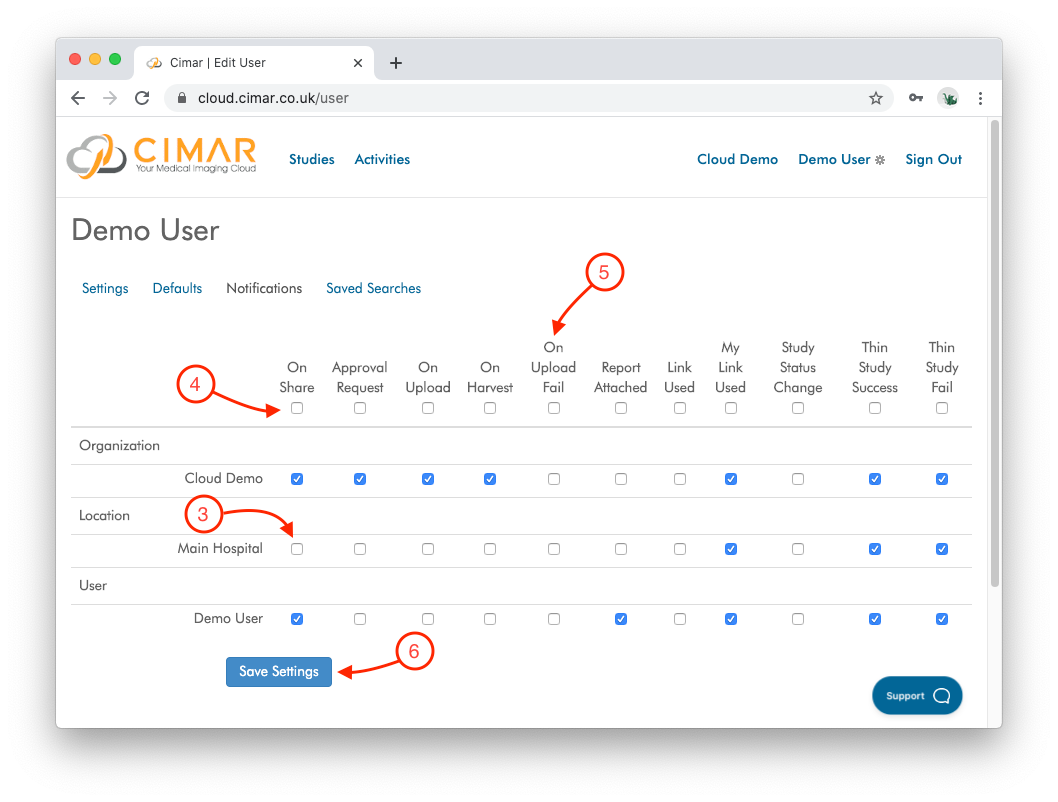Open the Saved Searches tab
This screenshot has width=1058, height=802.
(x=374, y=289)
